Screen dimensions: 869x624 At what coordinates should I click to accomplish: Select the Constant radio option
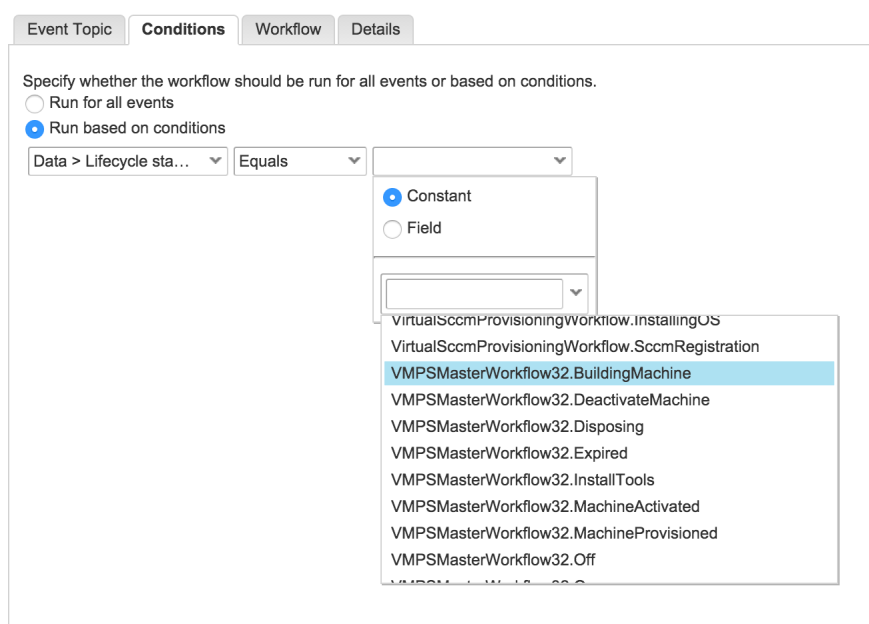(x=392, y=197)
